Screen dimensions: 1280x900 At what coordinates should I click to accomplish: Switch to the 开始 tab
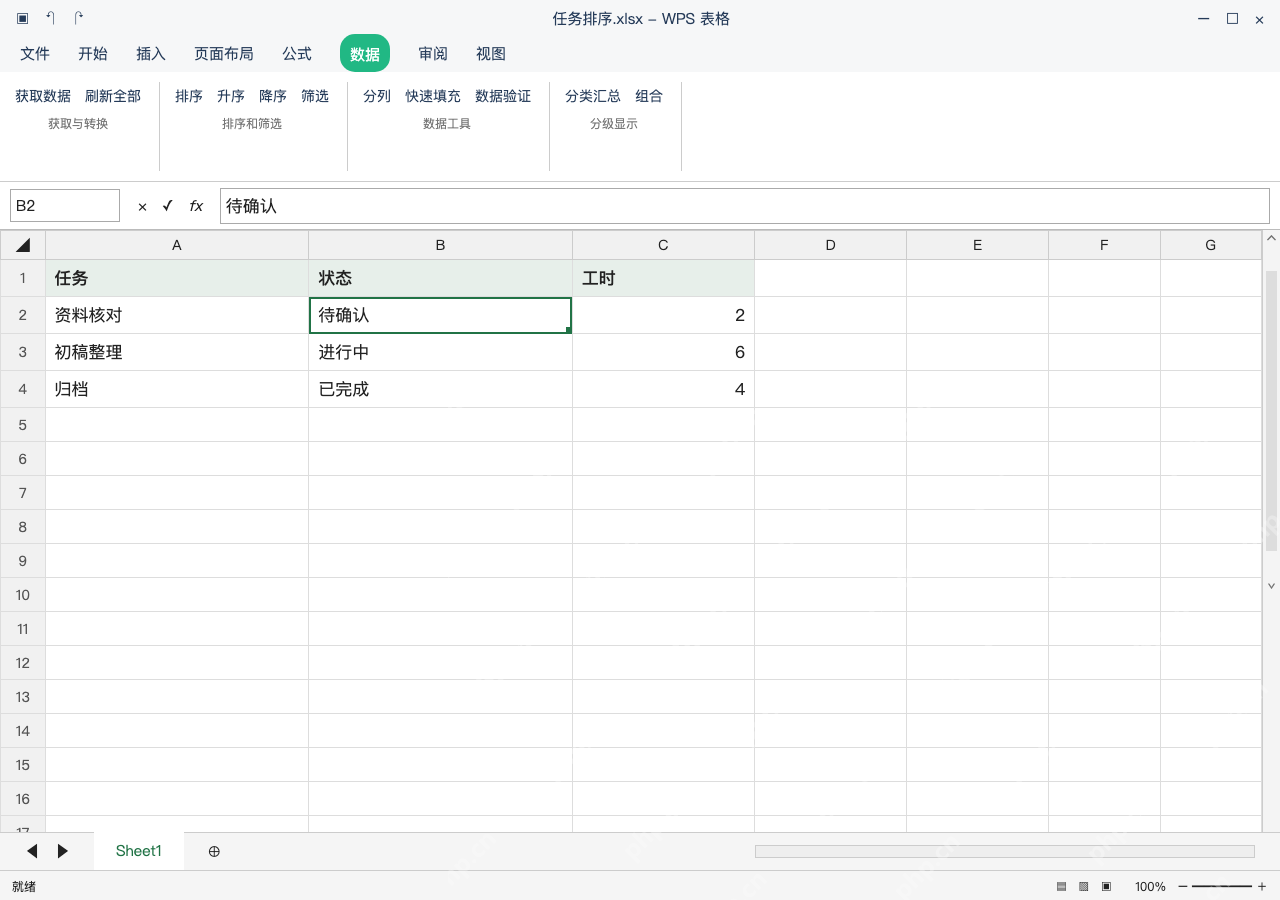(93, 54)
